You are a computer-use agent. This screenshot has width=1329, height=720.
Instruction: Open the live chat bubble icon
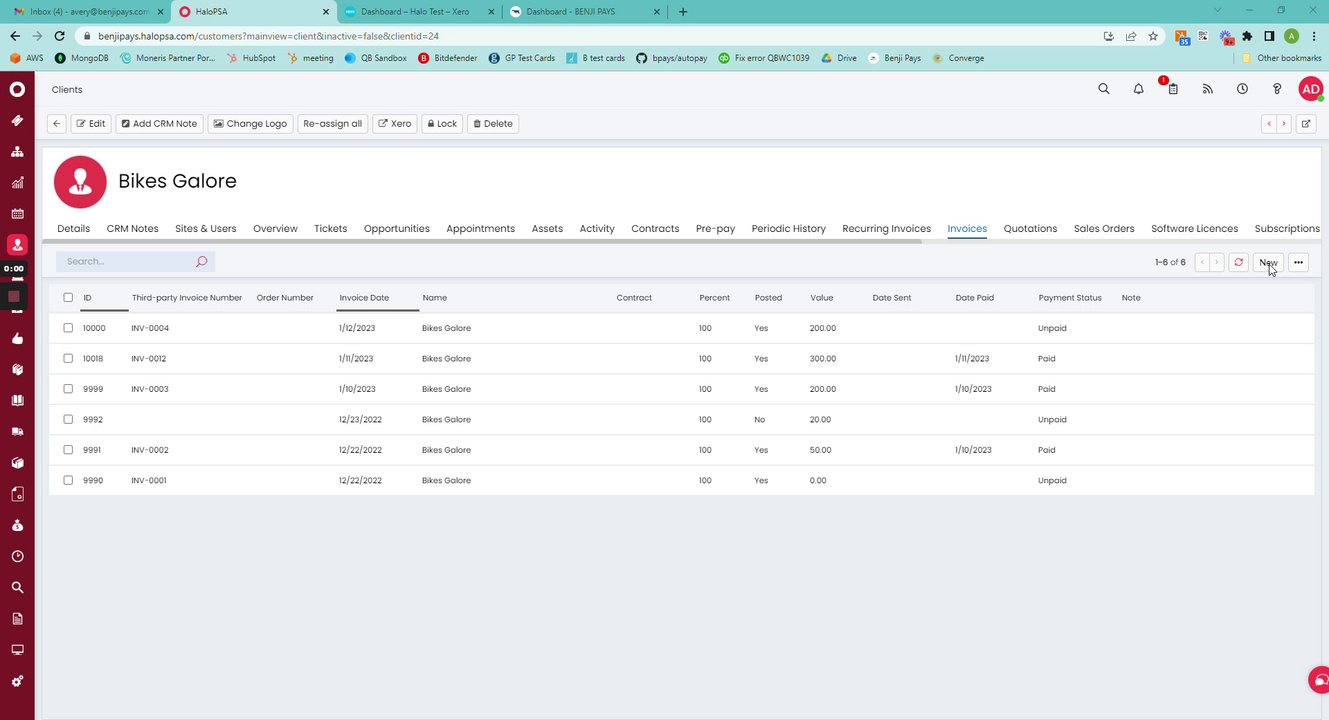coord(1319,680)
